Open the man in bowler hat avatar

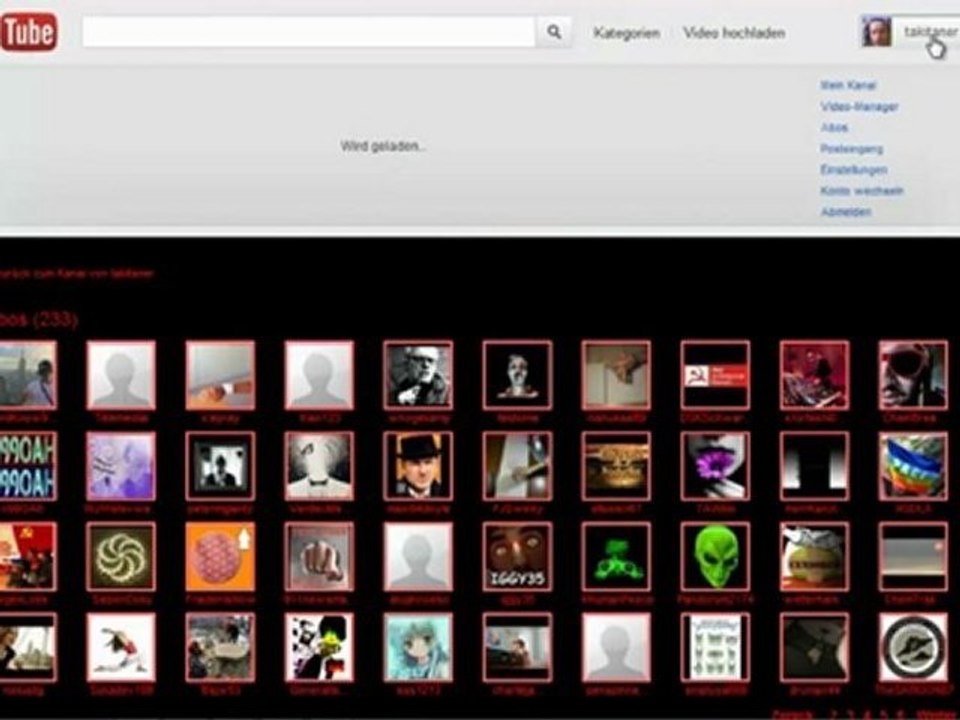click(418, 466)
